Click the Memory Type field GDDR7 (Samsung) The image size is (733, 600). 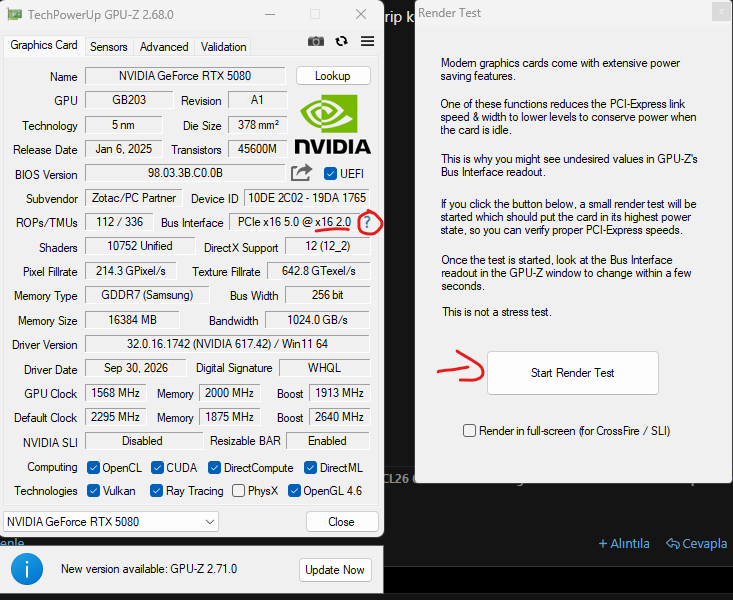[x=147, y=295]
